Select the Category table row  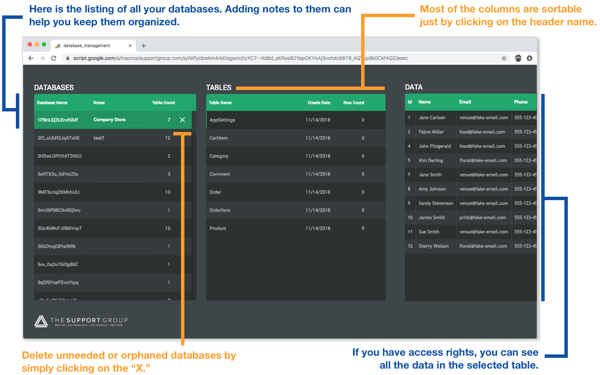[296, 156]
